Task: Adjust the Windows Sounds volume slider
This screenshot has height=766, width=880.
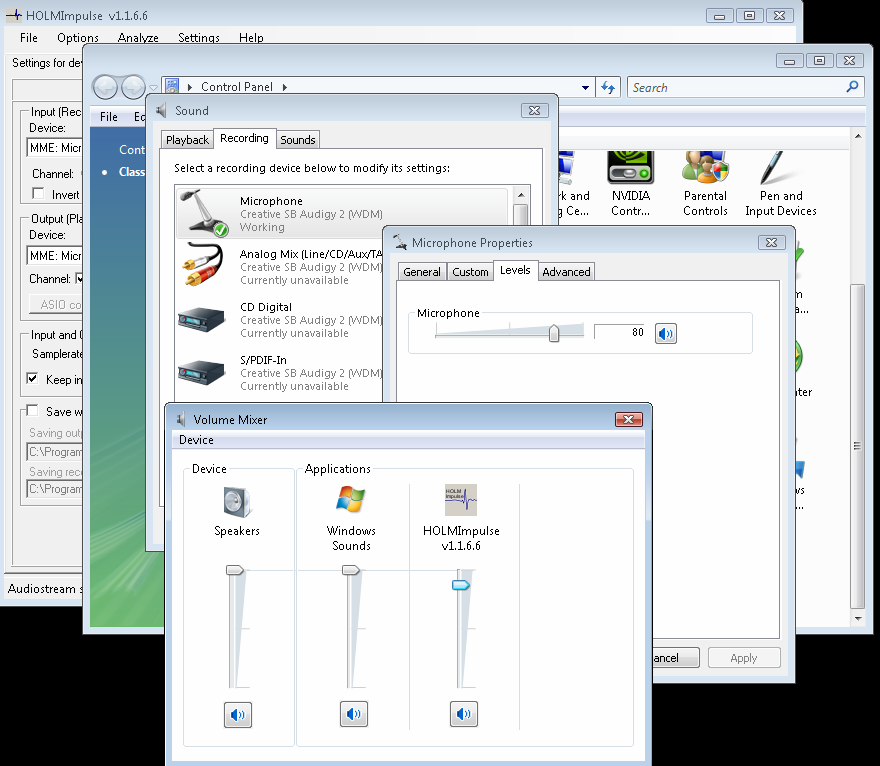Action: (x=351, y=570)
